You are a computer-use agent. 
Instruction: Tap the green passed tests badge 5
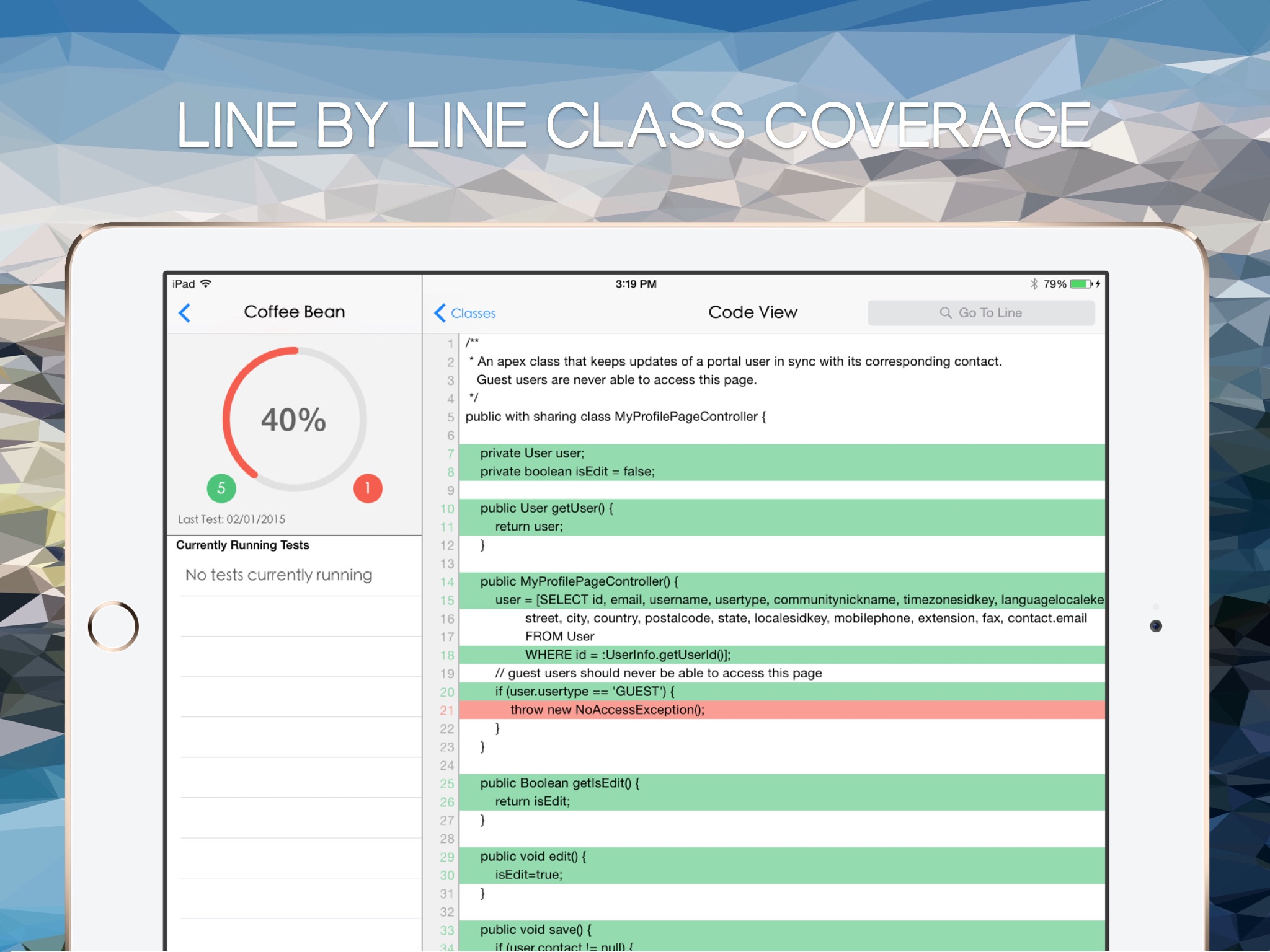click(221, 488)
